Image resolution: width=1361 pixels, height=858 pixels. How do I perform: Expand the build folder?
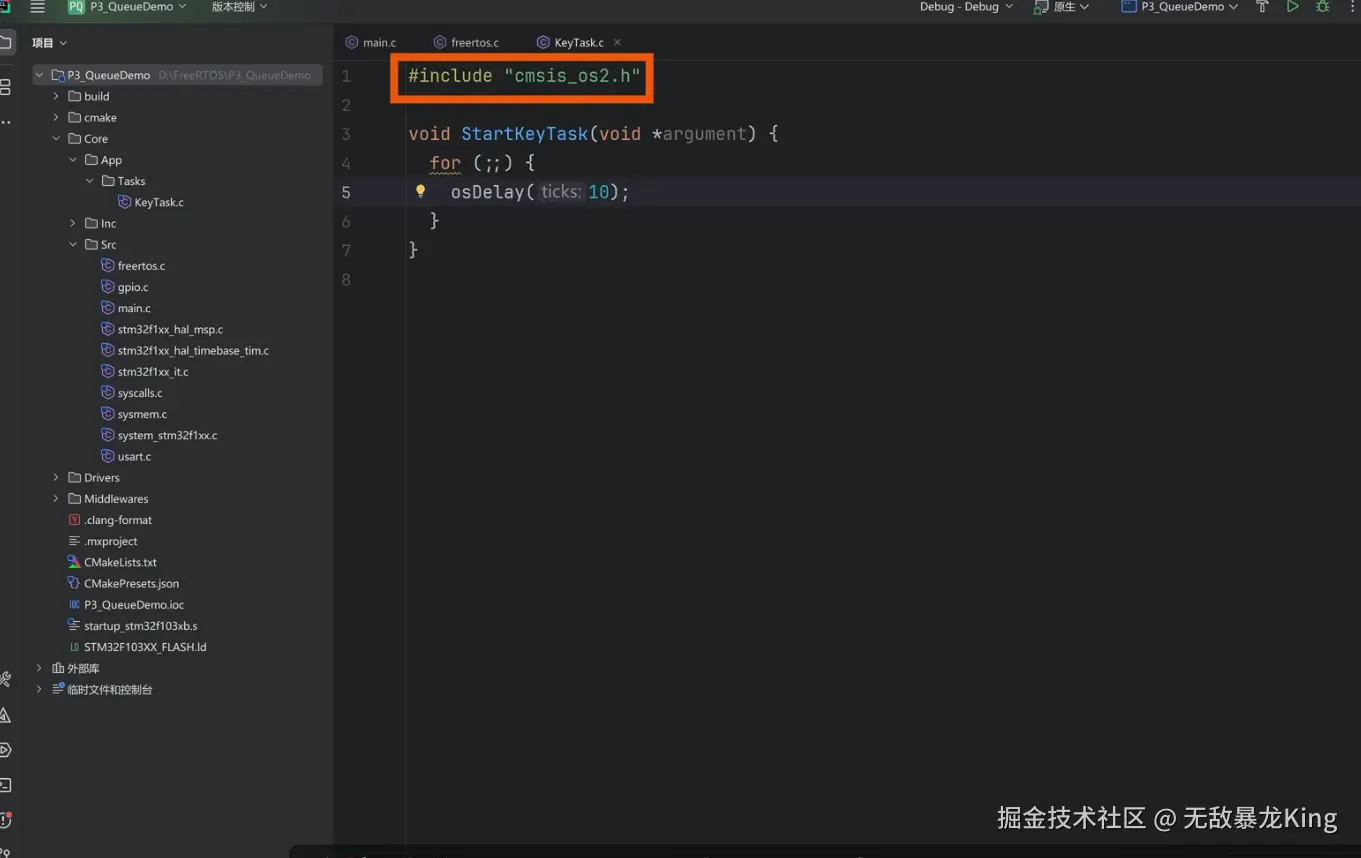point(56,96)
